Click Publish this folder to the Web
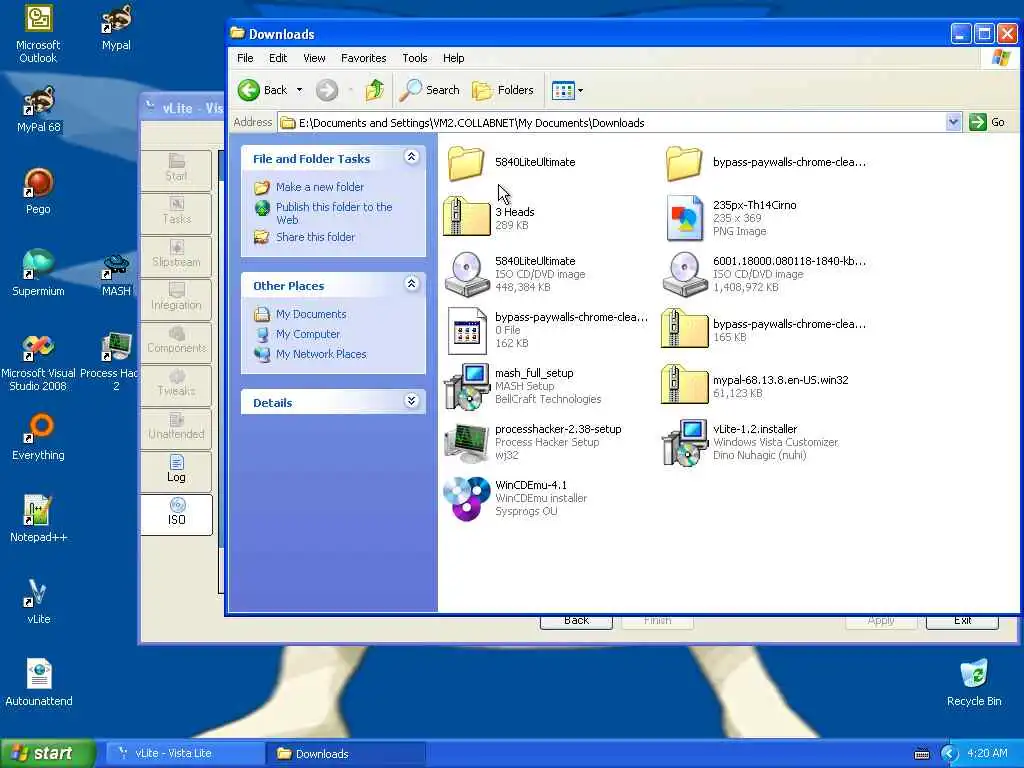The width and height of the screenshot is (1024, 768). (334, 213)
